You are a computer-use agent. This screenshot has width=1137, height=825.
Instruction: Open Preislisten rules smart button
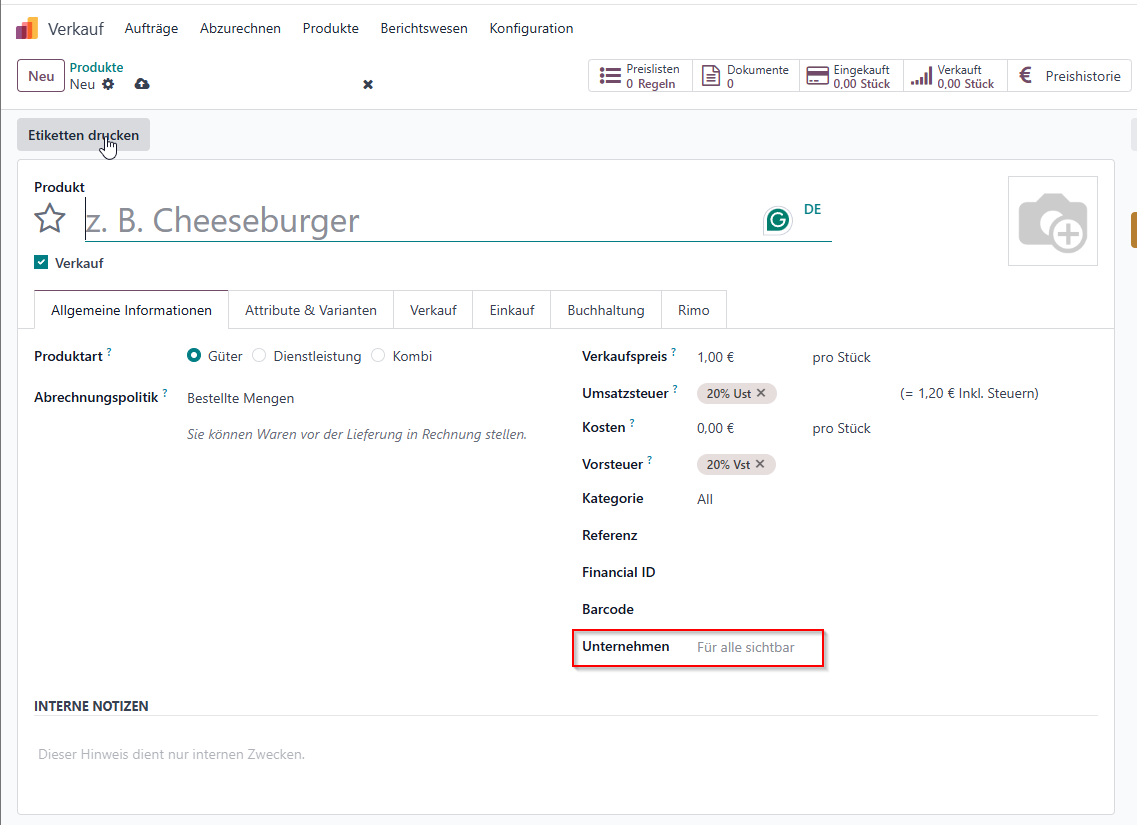coord(640,76)
